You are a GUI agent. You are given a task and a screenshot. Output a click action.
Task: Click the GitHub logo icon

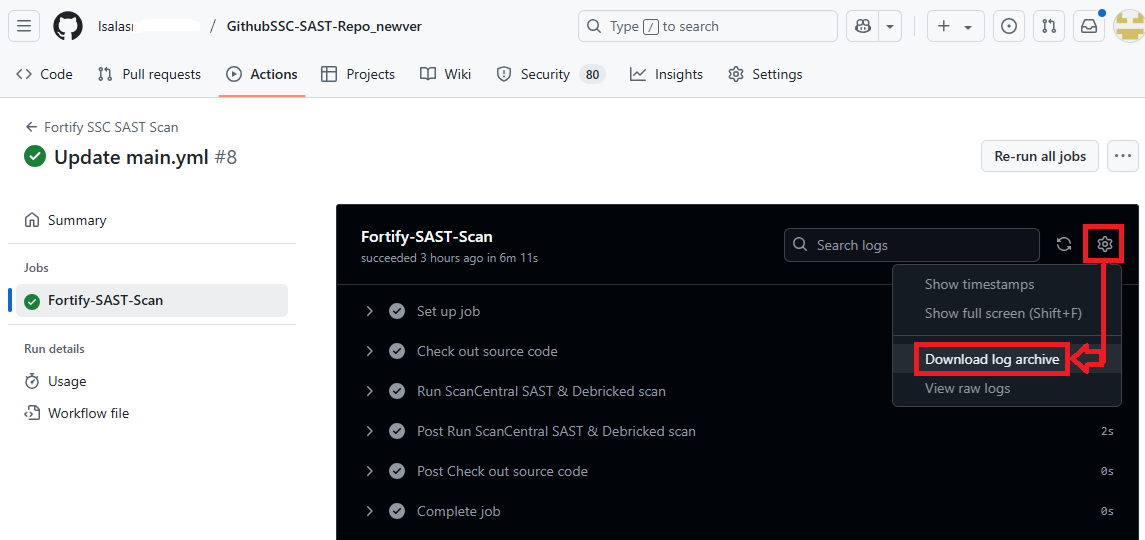point(68,26)
